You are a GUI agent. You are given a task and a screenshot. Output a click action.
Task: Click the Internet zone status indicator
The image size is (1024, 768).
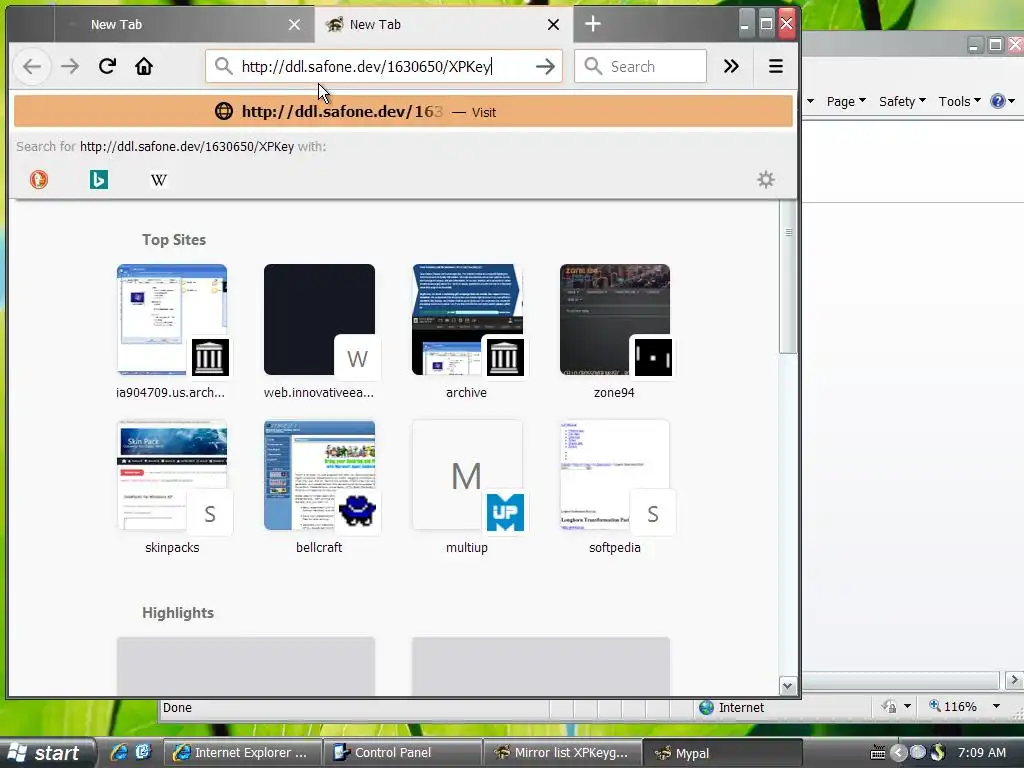coord(731,707)
